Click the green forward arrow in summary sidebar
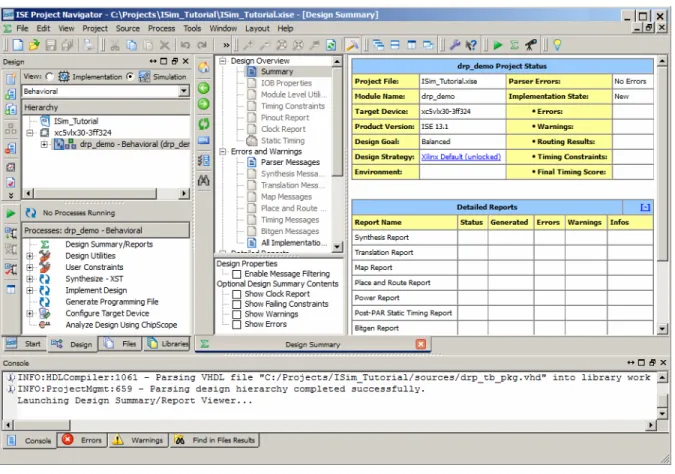The height and width of the screenshot is (474, 675). coord(204,104)
